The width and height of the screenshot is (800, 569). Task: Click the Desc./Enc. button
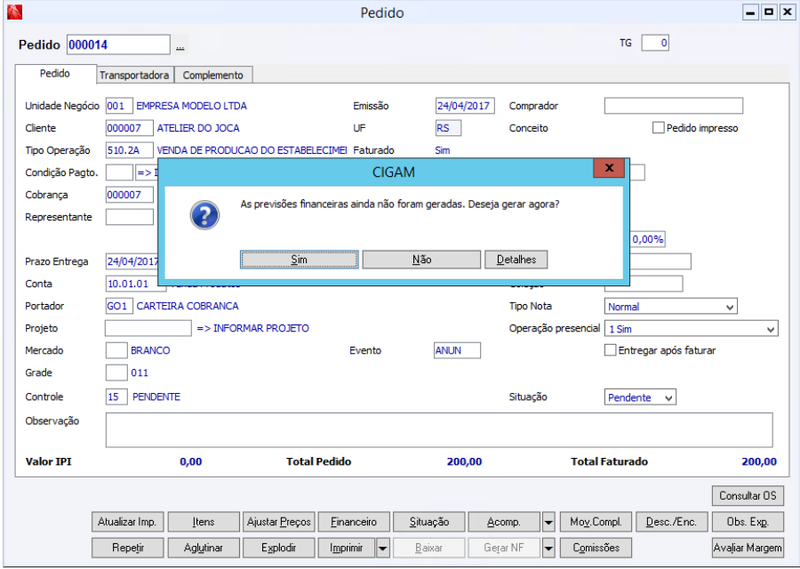[x=671, y=522]
